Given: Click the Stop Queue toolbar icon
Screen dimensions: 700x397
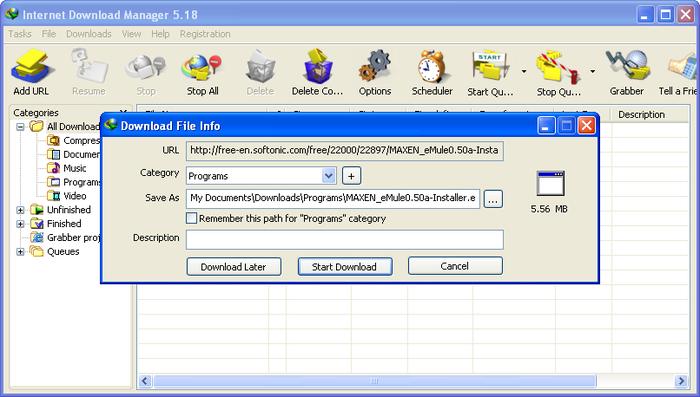Looking at the screenshot, I should (x=558, y=67).
